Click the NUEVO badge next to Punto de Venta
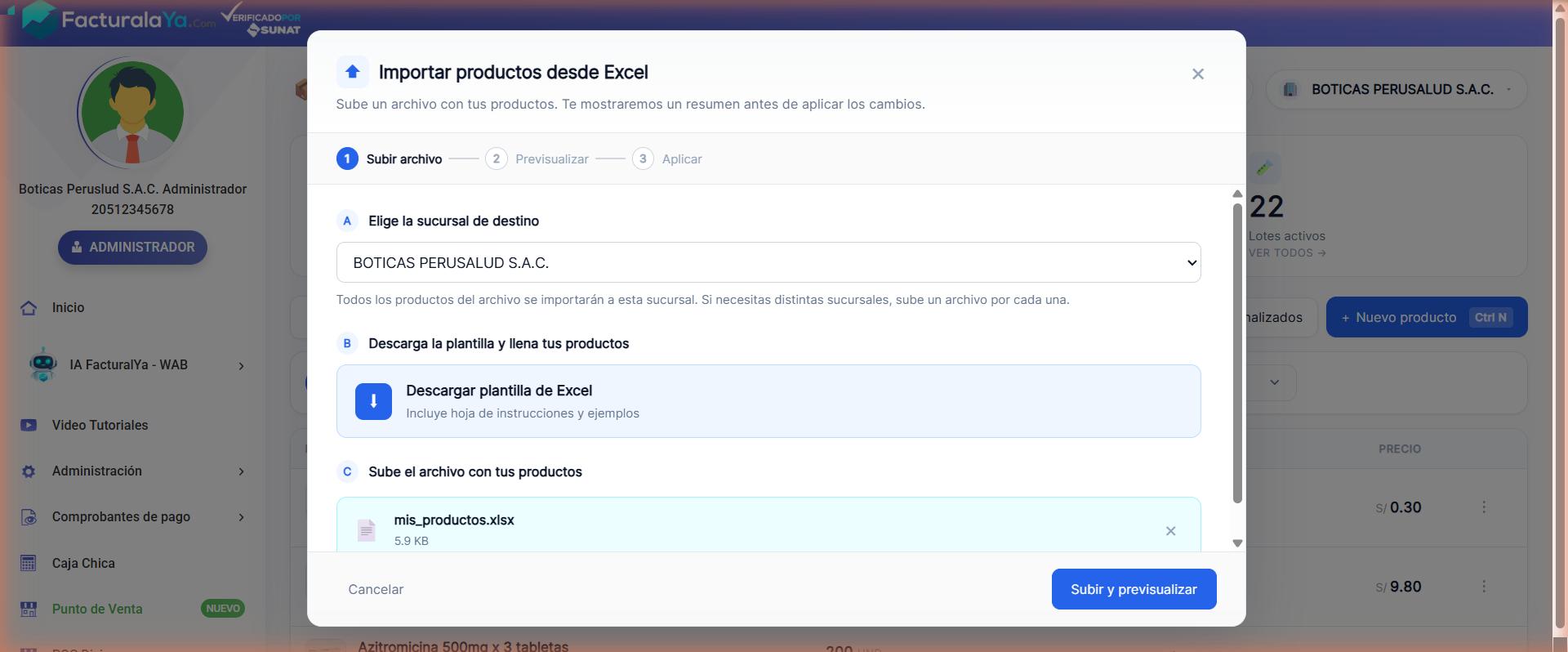This screenshot has height=652, width=1568. [x=223, y=608]
